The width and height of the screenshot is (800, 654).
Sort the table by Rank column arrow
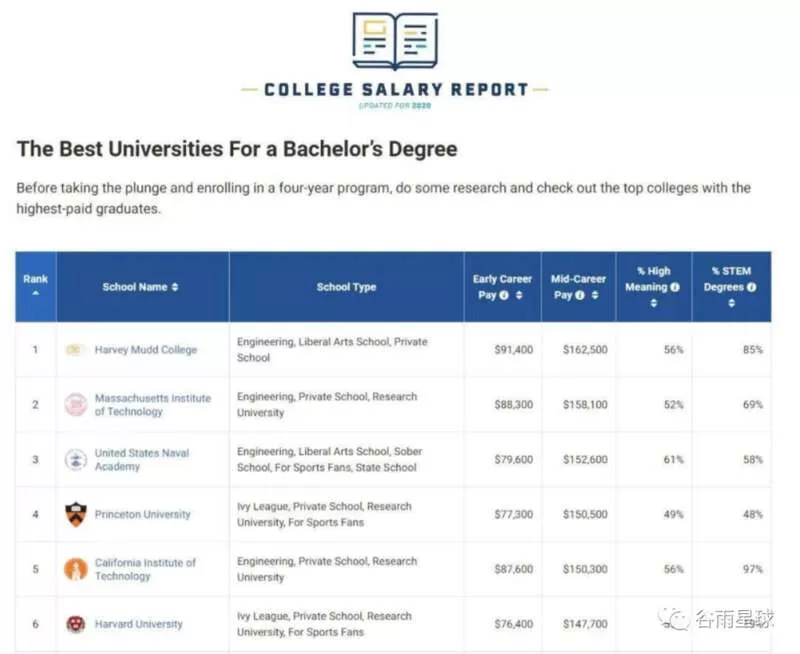35,293
